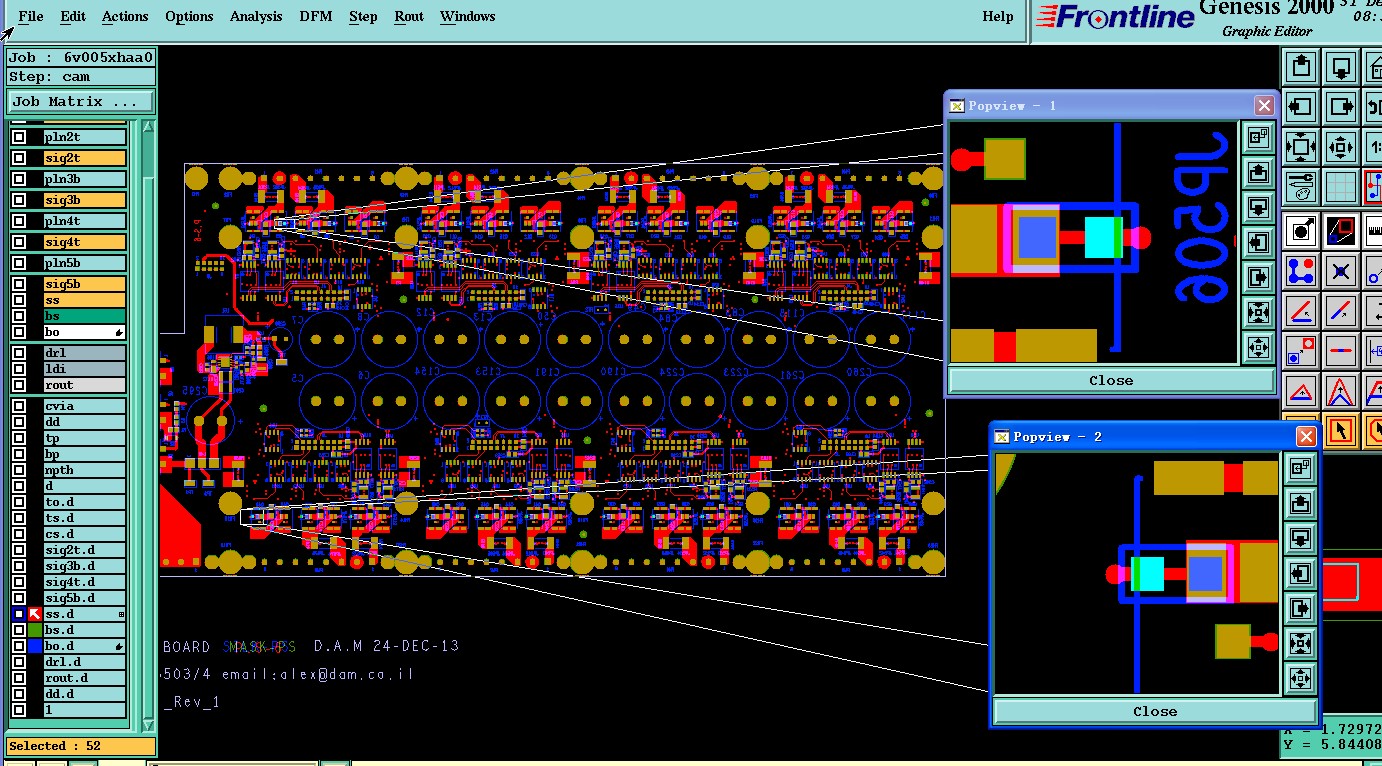This screenshot has height=766, width=1382.
Task: Select the blue X cross-point tool
Action: tap(1341, 271)
